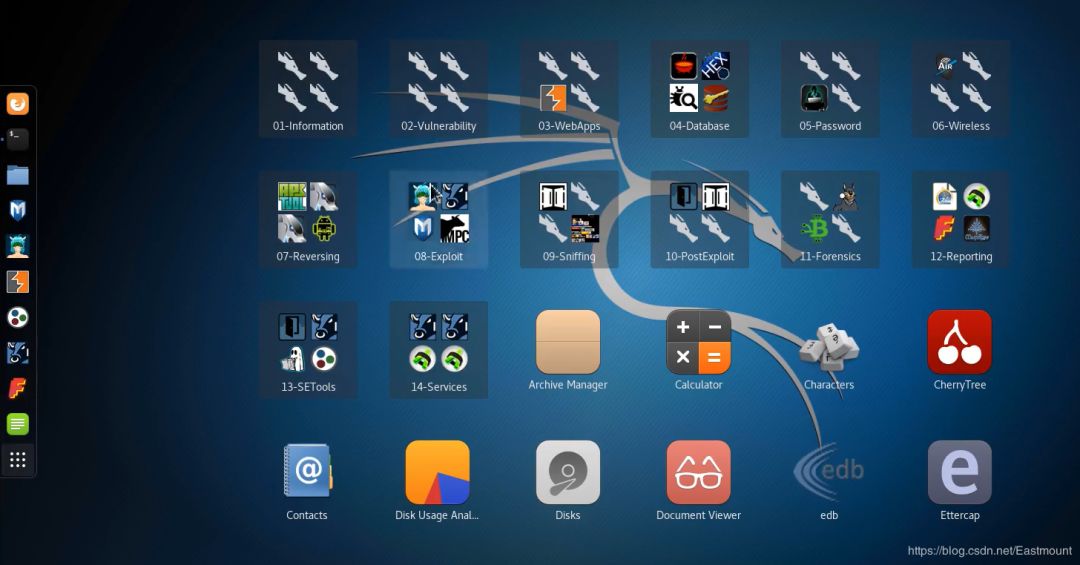Launch Armitage from the dock

point(18,246)
